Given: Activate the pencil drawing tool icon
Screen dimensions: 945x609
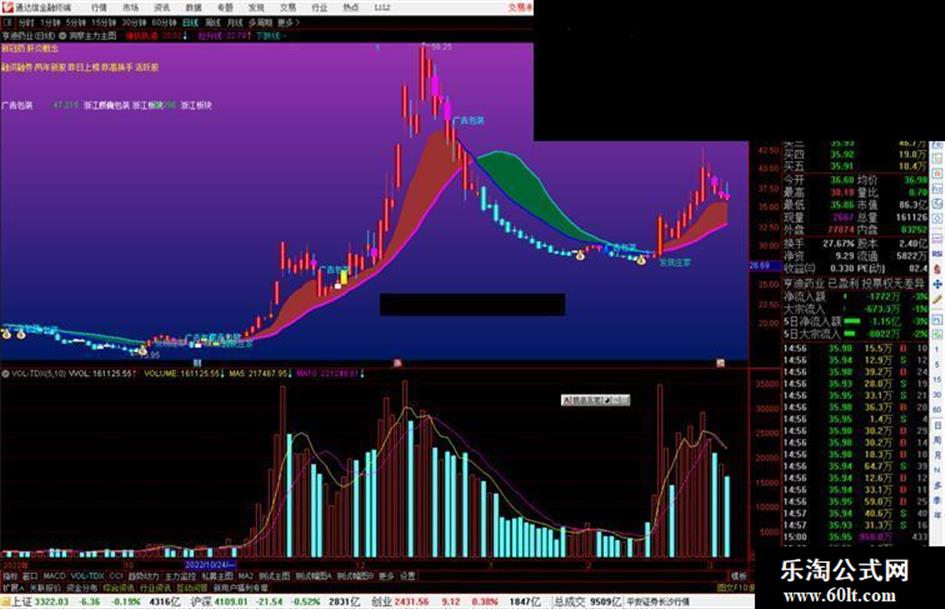Looking at the screenshot, I should 937,300.
